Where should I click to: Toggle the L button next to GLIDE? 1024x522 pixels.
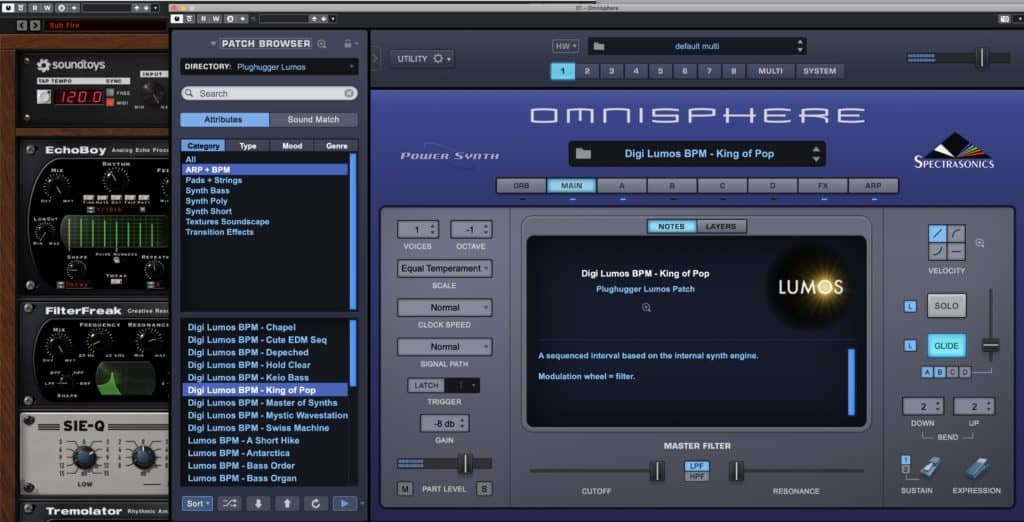click(910, 346)
